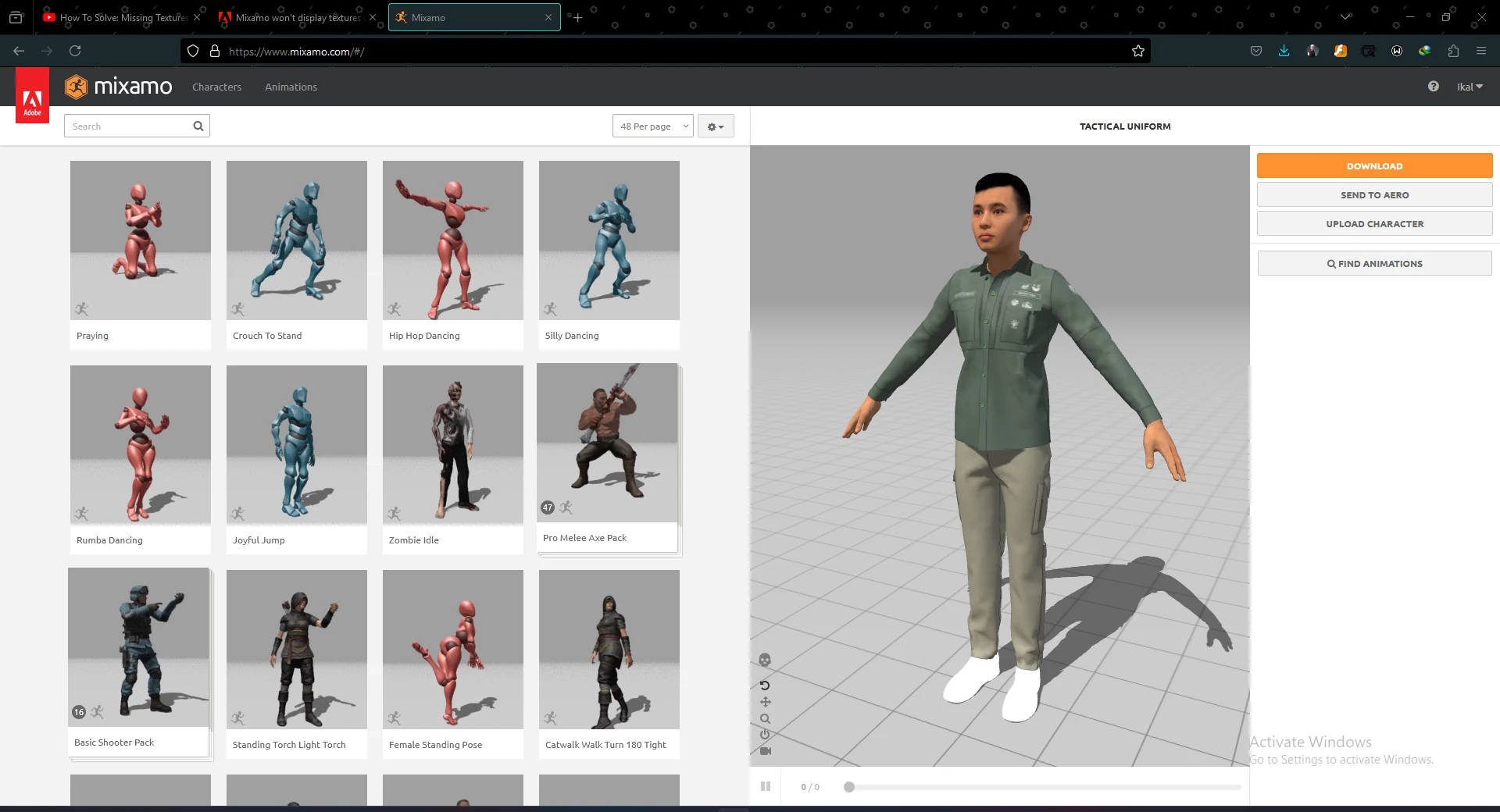The width and height of the screenshot is (1500, 812).
Task: Open a new browser tab
Action: tap(577, 17)
